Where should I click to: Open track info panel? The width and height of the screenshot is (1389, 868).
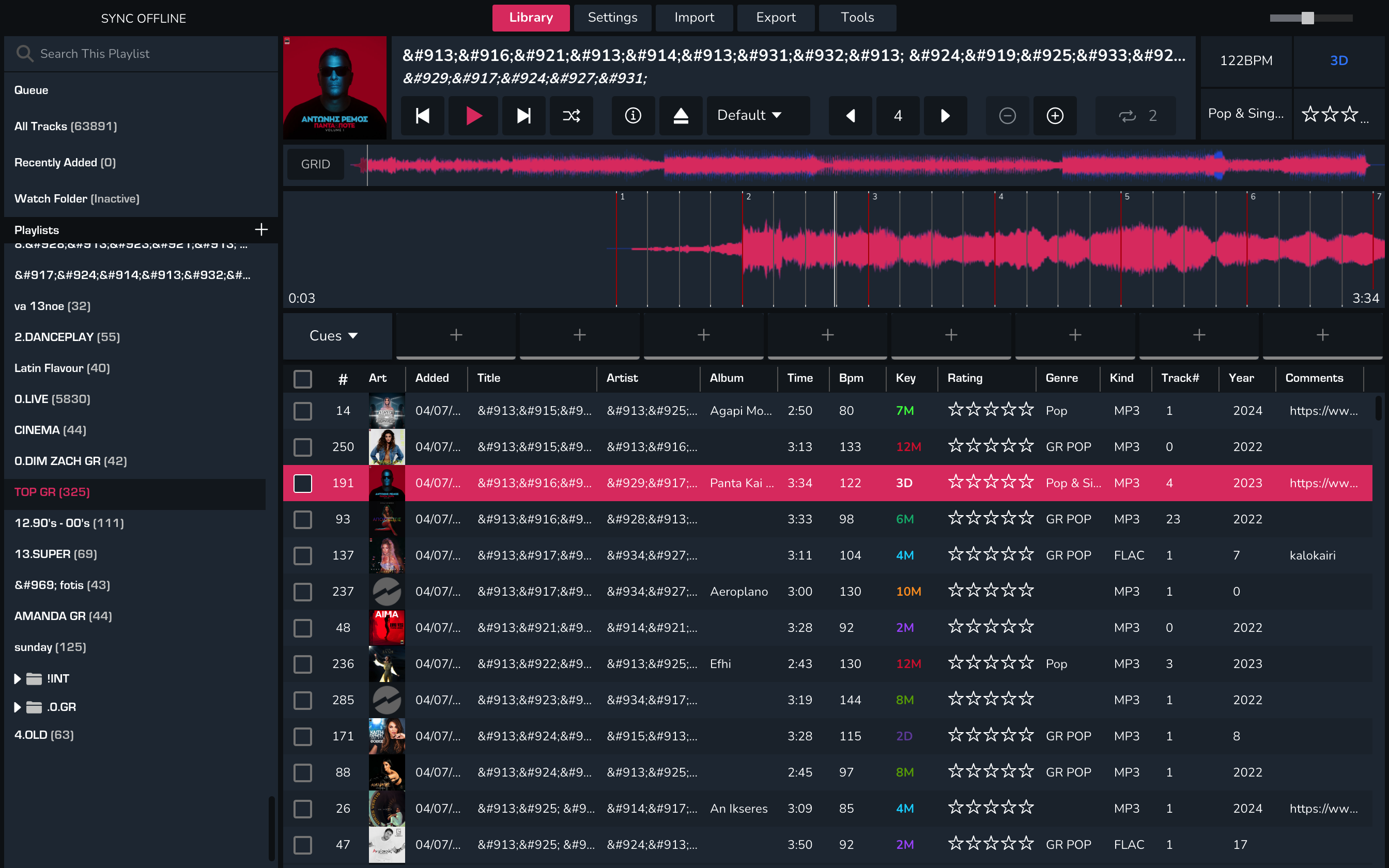click(632, 115)
